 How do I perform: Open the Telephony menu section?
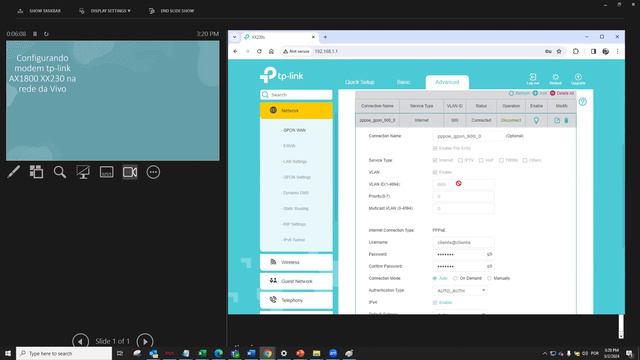296,300
